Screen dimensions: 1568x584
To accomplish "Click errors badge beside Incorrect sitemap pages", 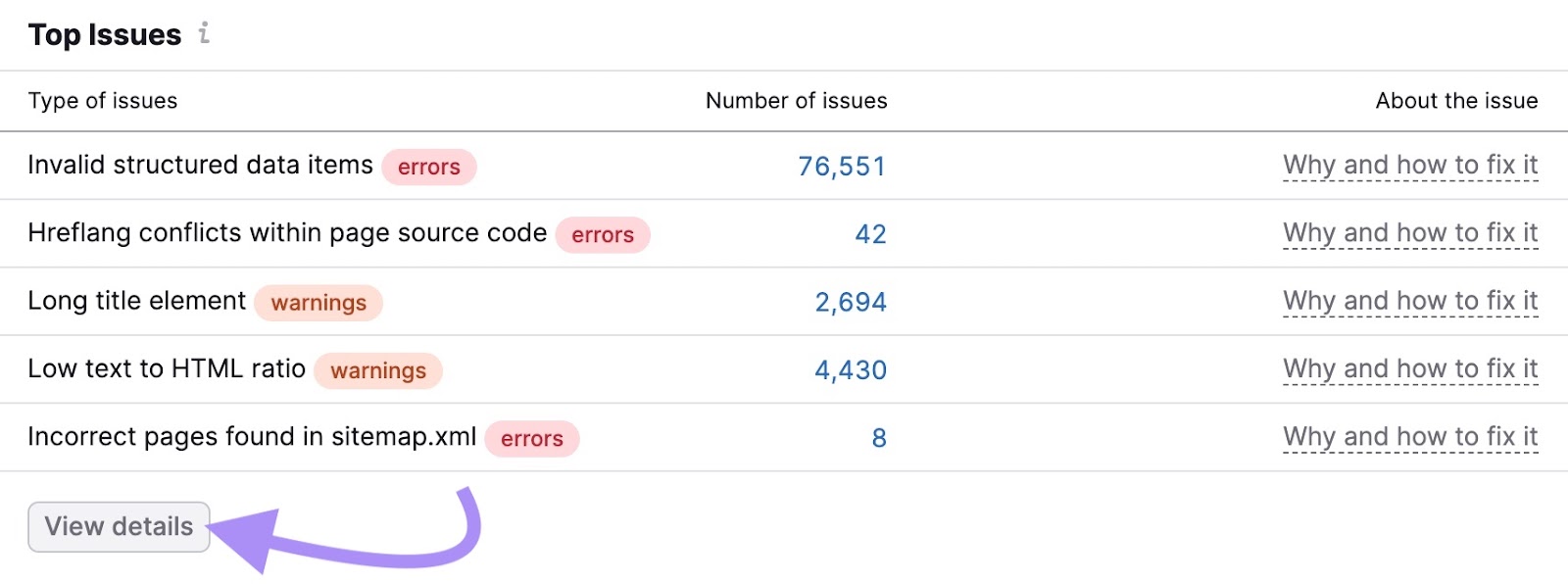I will tap(532, 439).
